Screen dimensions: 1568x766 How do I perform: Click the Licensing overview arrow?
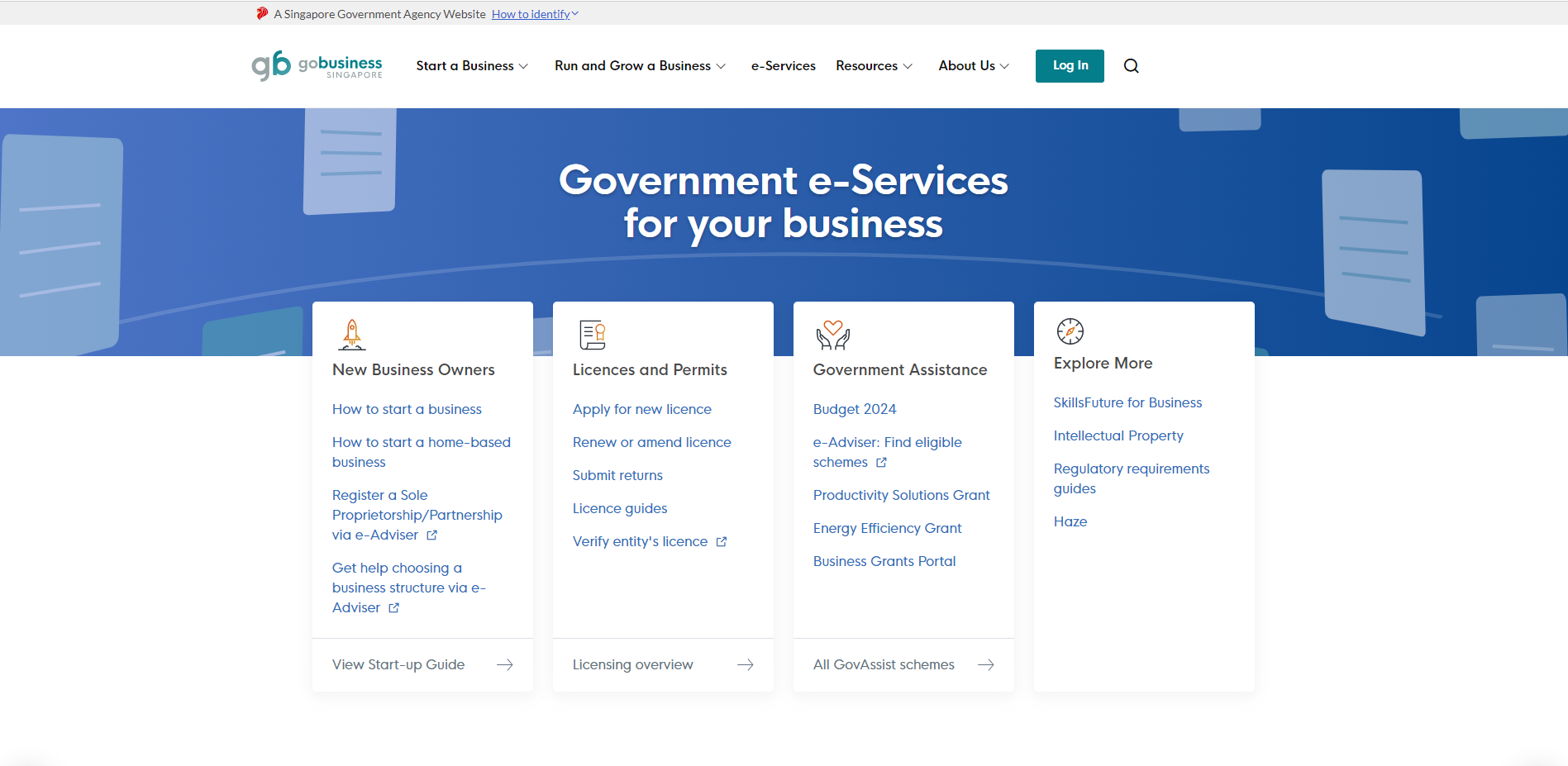(745, 664)
